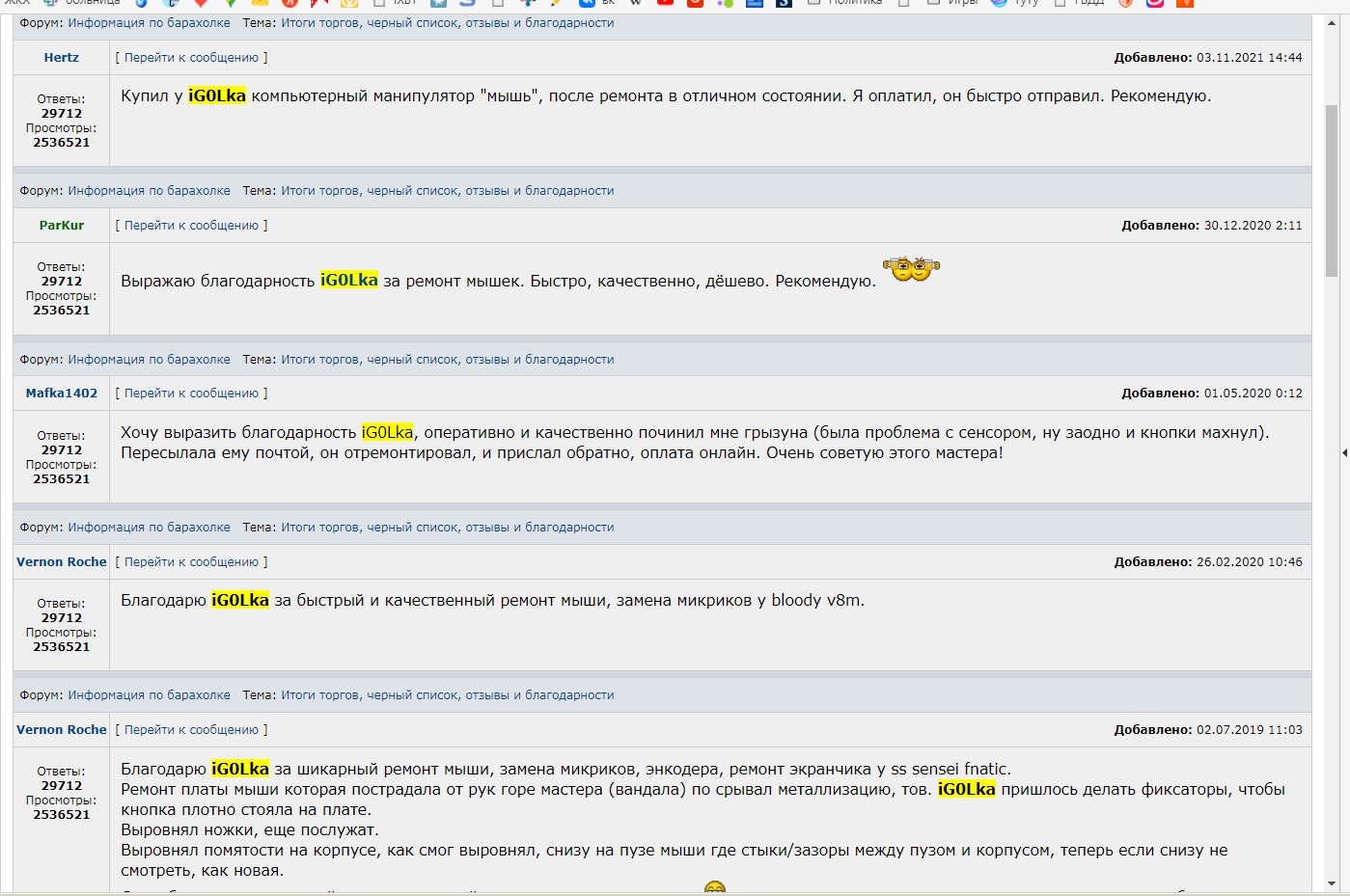1350x896 pixels.
Task: Click the date '26.02.2020 10:46'
Action: click(1250, 562)
